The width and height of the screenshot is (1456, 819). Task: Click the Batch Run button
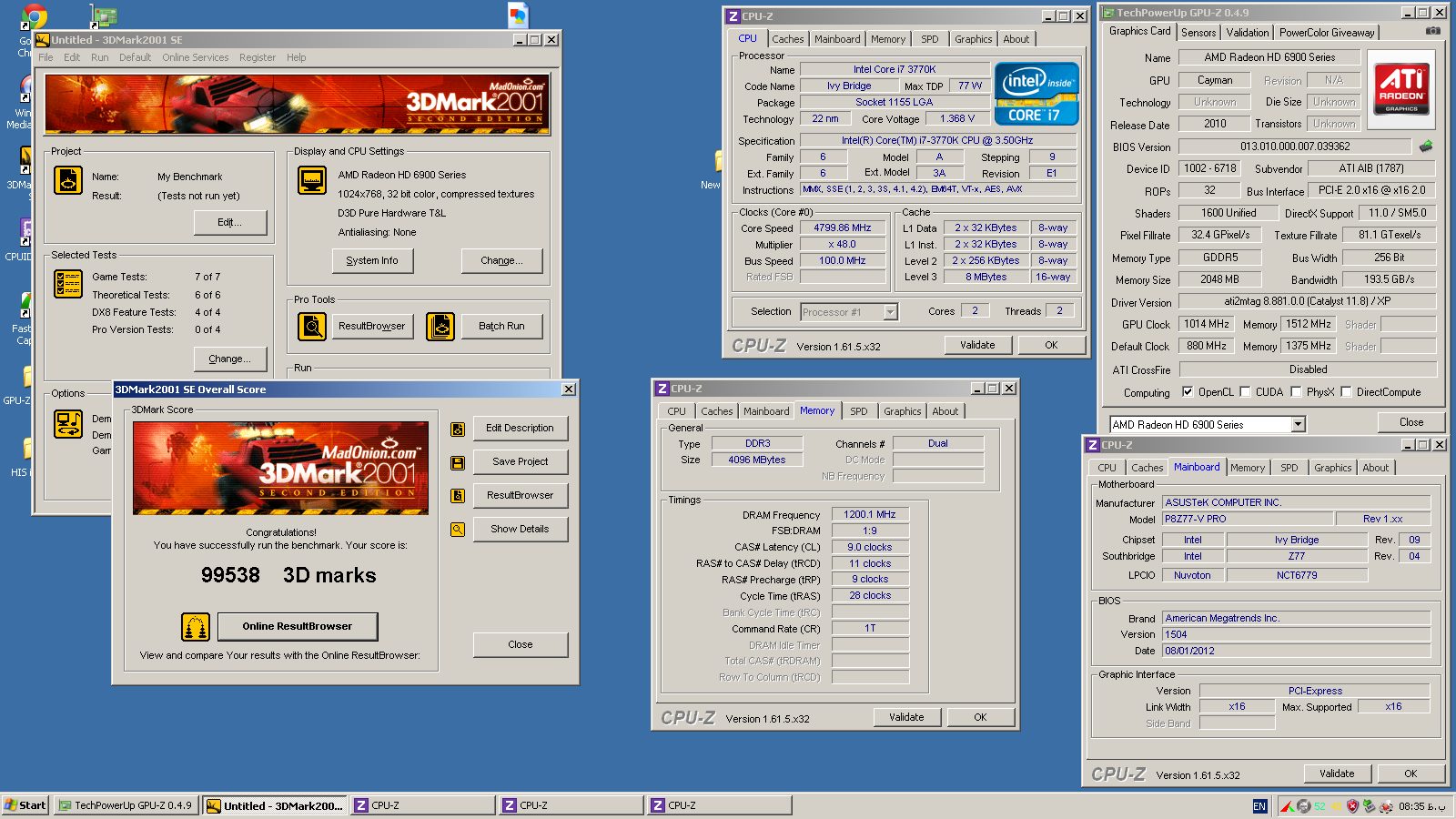(502, 327)
